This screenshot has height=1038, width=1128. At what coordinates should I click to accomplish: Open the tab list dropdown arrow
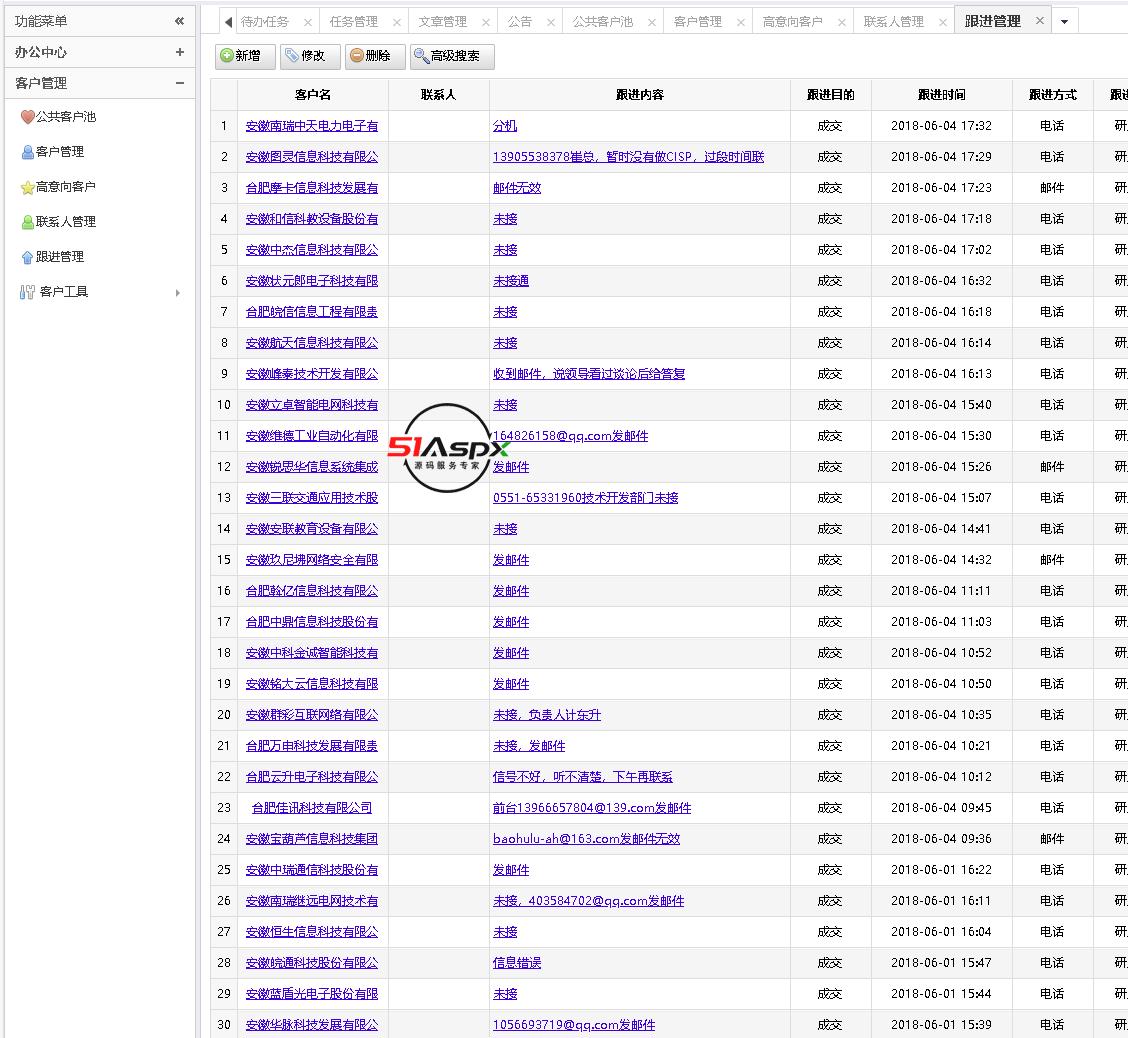[x=1064, y=21]
